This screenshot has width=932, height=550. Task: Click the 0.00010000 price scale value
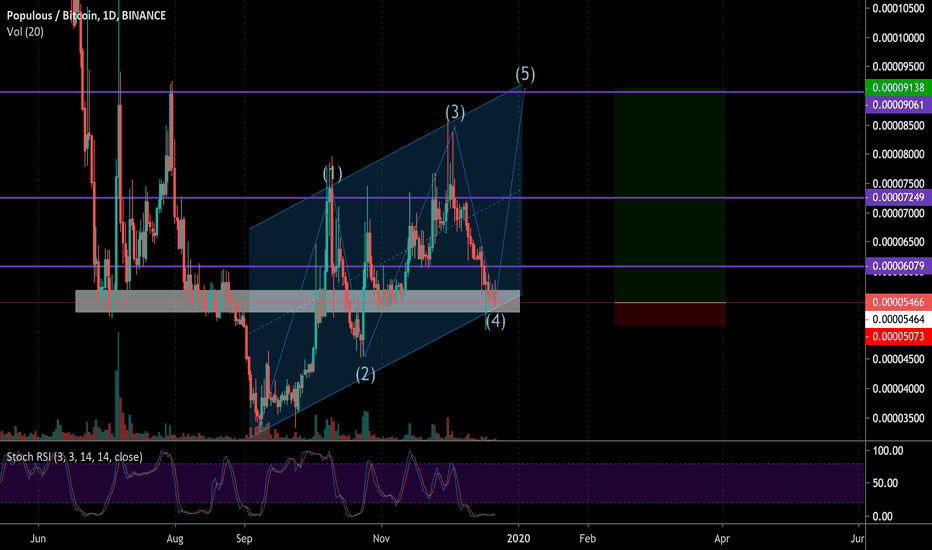(898, 37)
